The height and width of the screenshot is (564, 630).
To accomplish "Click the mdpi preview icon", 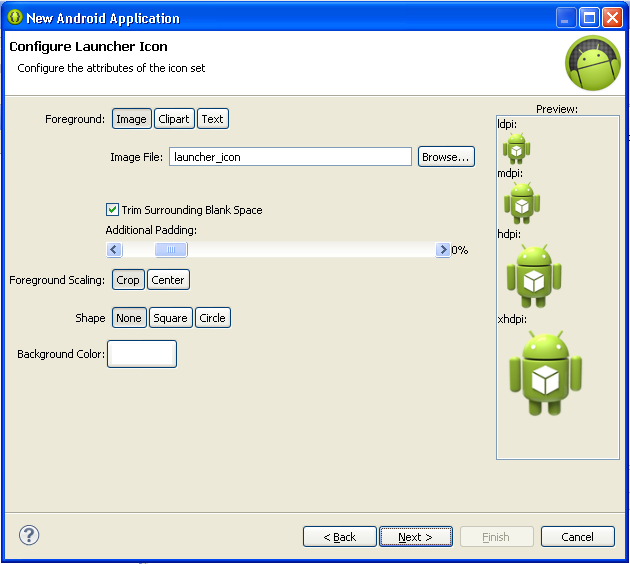I will coord(522,203).
